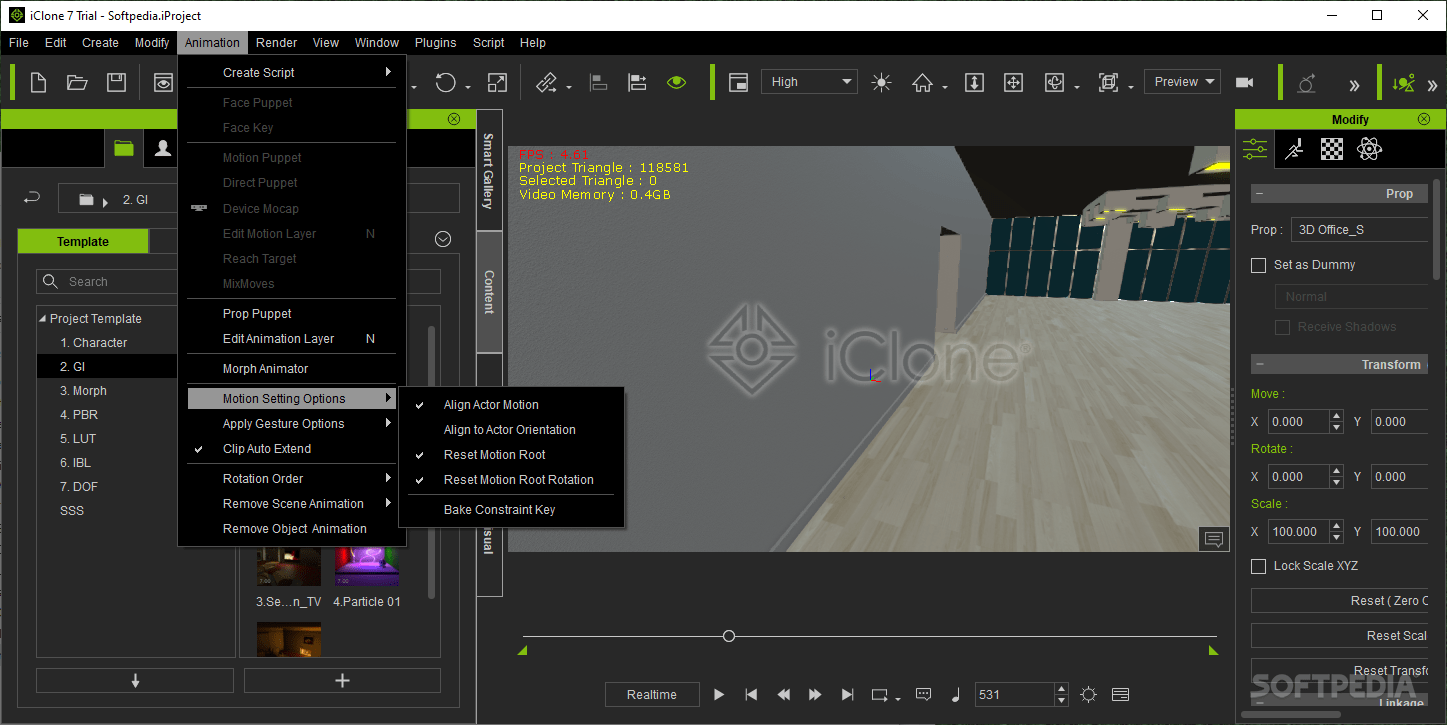Click the undo circular arrow icon
Viewport: 1447px width, 725px height.
[x=446, y=82]
